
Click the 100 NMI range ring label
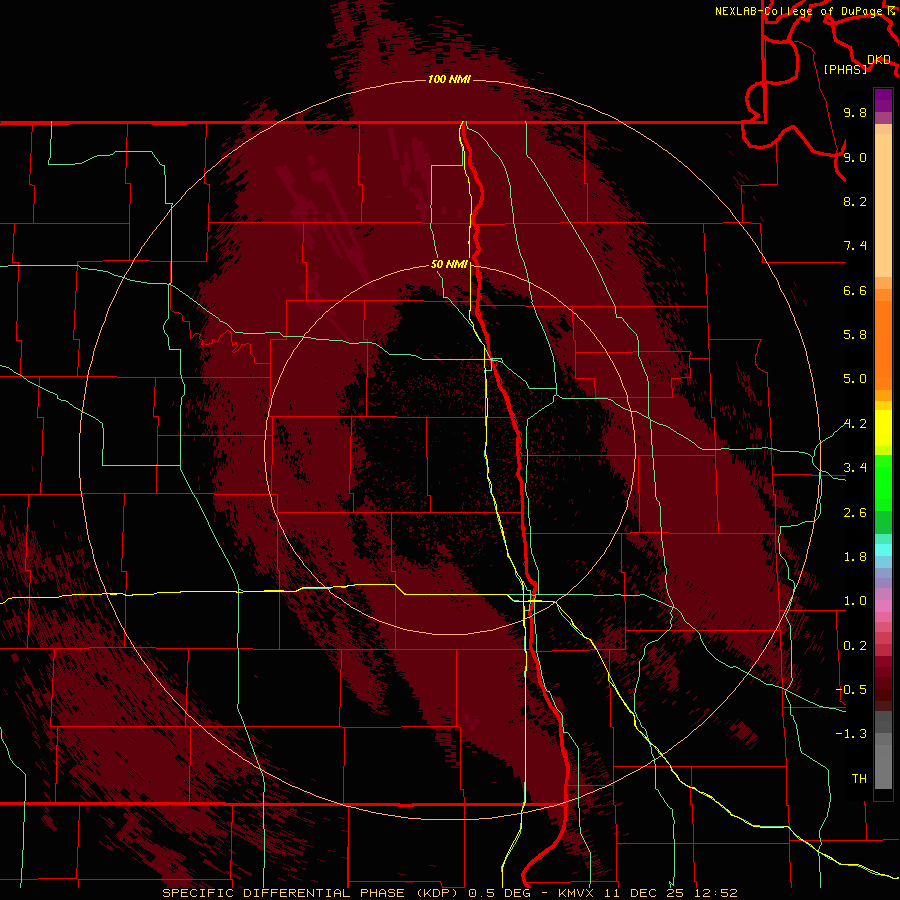(449, 79)
